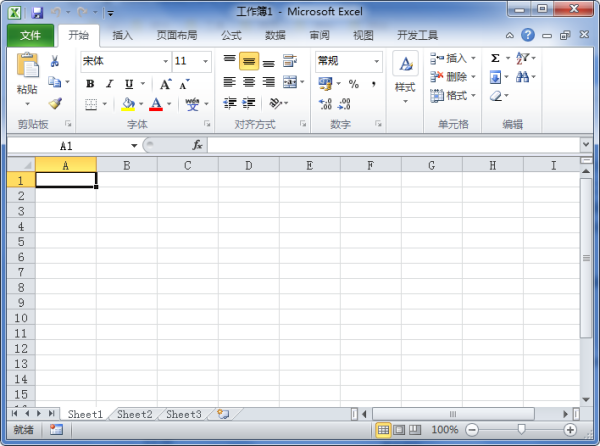This screenshot has width=600, height=446.
Task: Click the Borders icon
Action: click(x=91, y=104)
